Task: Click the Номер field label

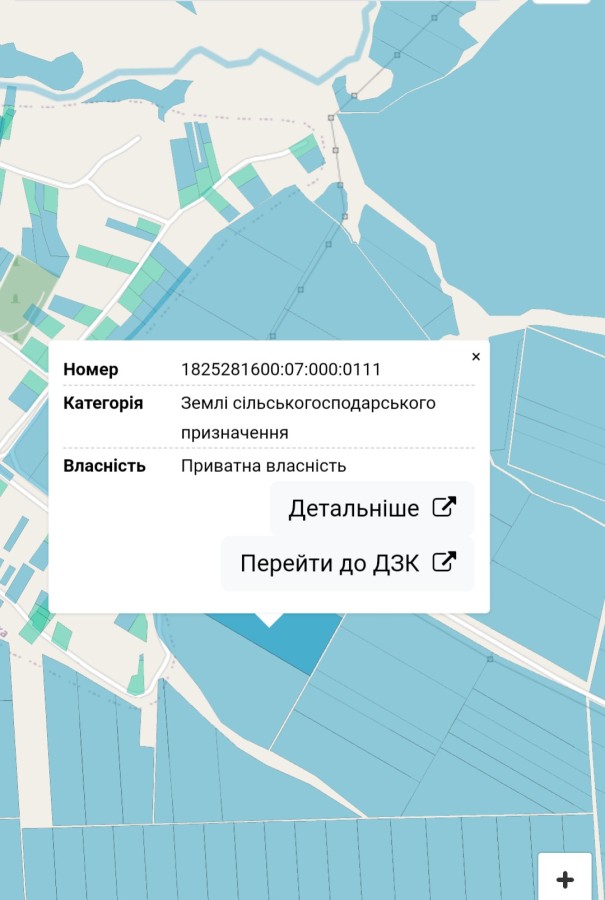Action: click(x=91, y=369)
